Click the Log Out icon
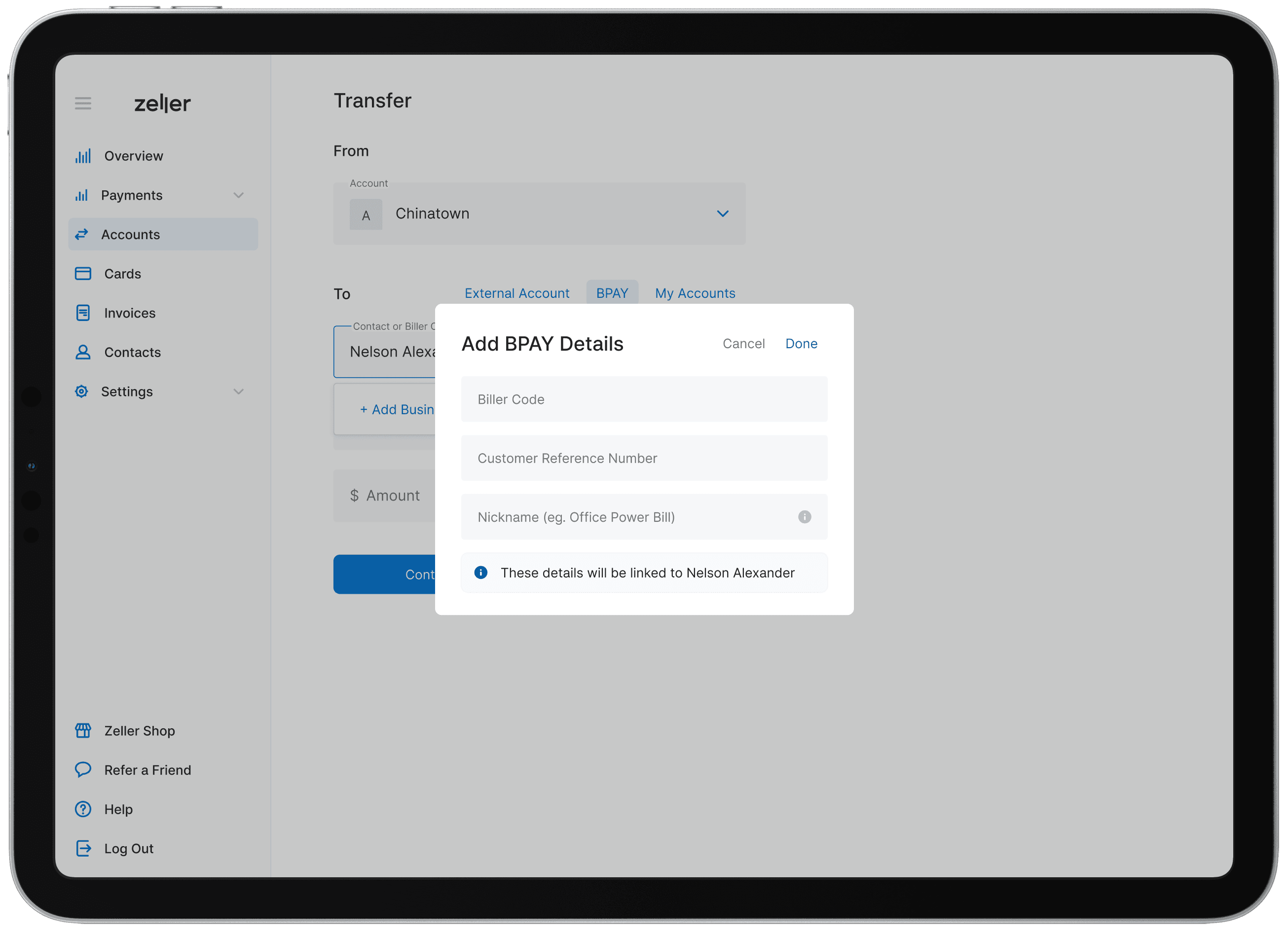The image size is (1288, 932). click(x=83, y=848)
